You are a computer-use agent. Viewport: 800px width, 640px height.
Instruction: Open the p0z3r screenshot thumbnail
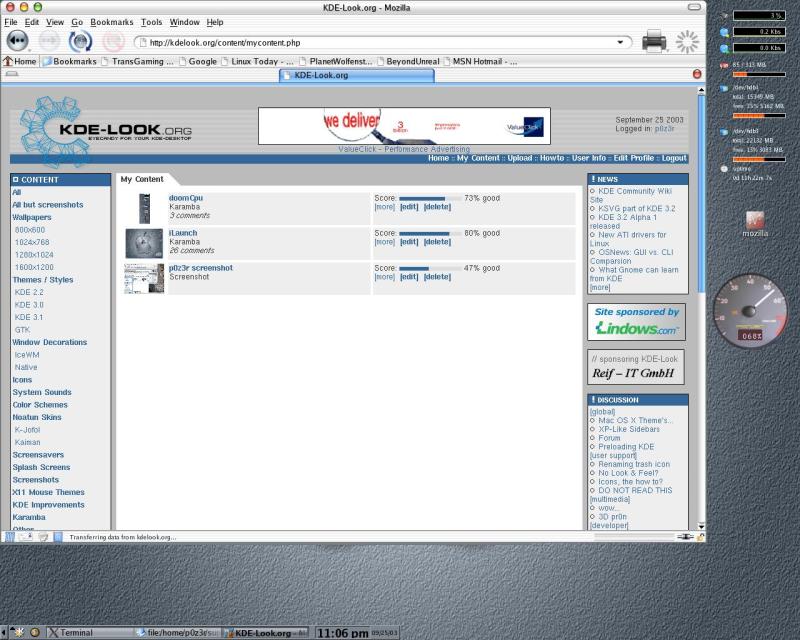pyautogui.click(x=144, y=279)
